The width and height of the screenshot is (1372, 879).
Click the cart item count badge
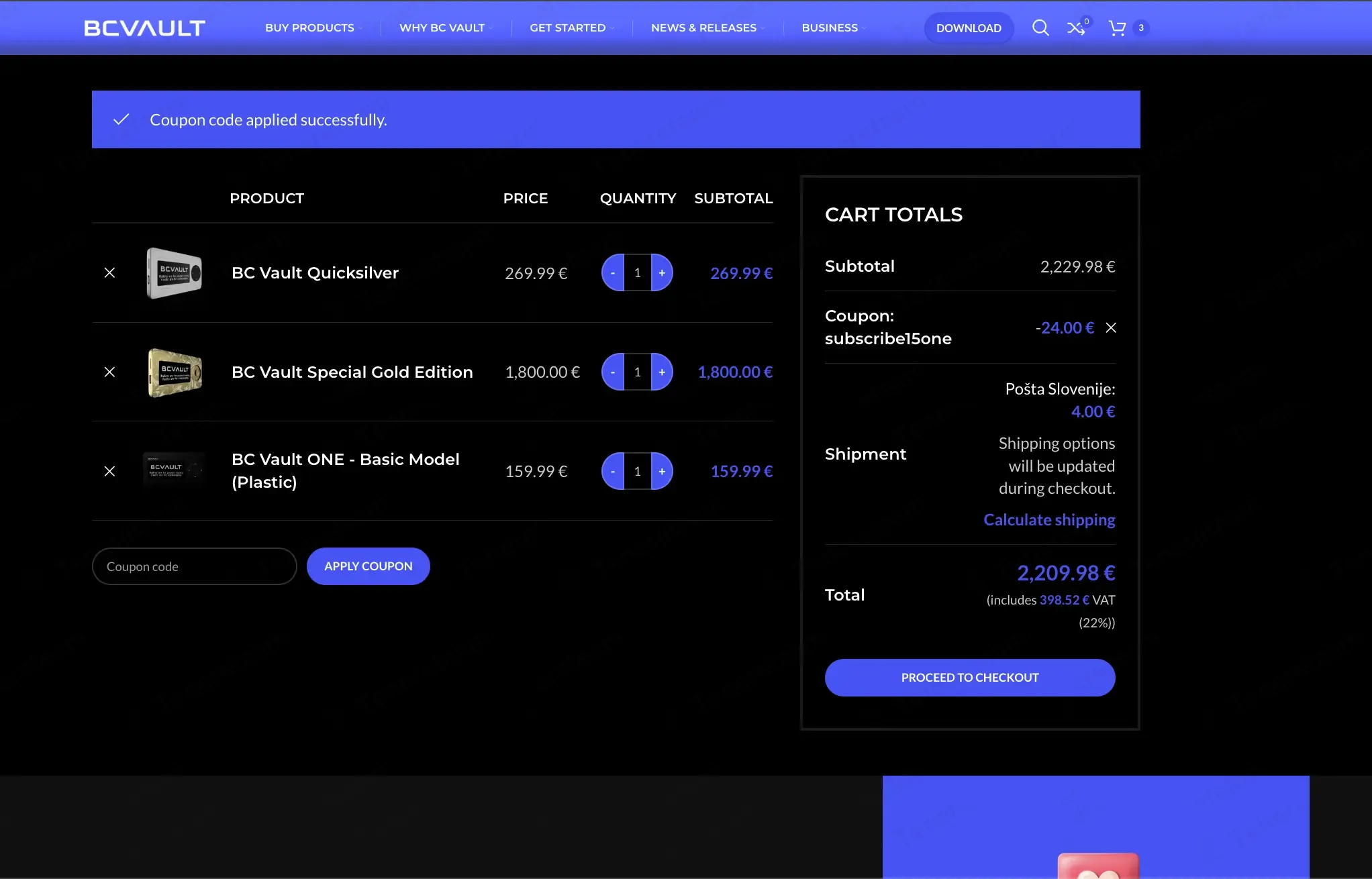(x=1141, y=28)
